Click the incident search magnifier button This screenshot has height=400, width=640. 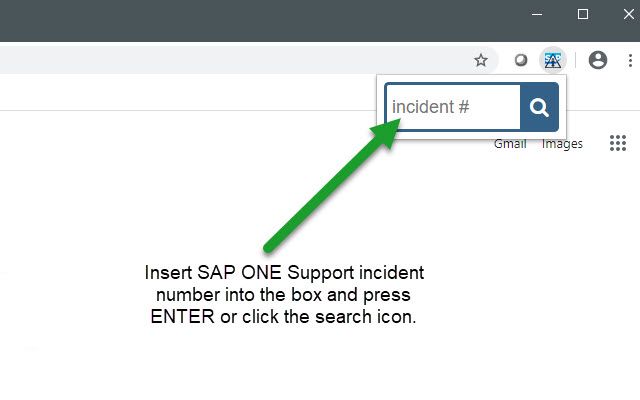coord(539,107)
